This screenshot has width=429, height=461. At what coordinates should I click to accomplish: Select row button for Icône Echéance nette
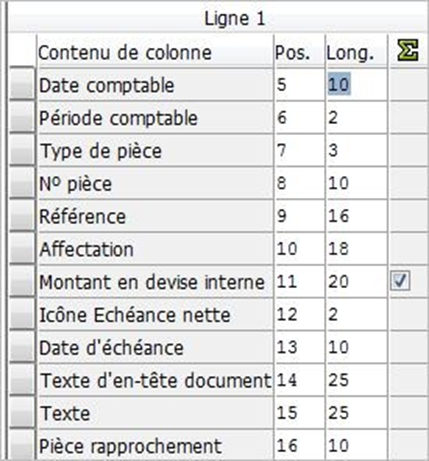22,314
